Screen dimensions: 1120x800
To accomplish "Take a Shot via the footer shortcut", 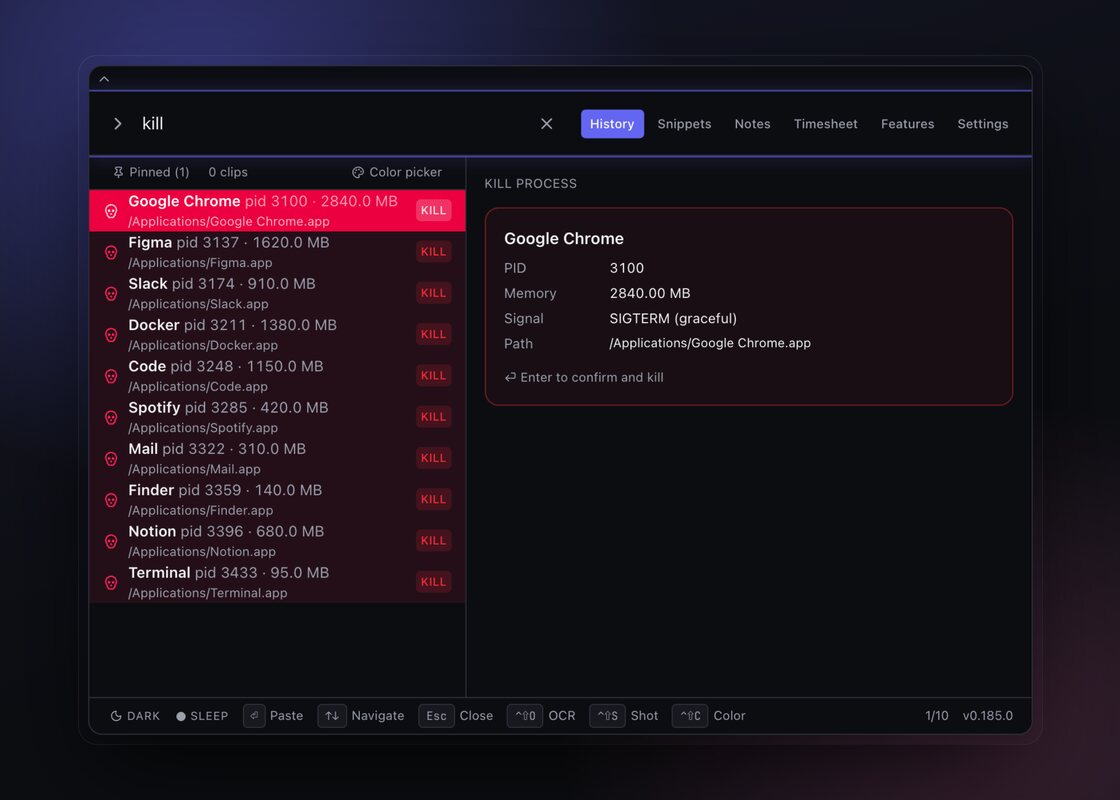I will coord(624,716).
